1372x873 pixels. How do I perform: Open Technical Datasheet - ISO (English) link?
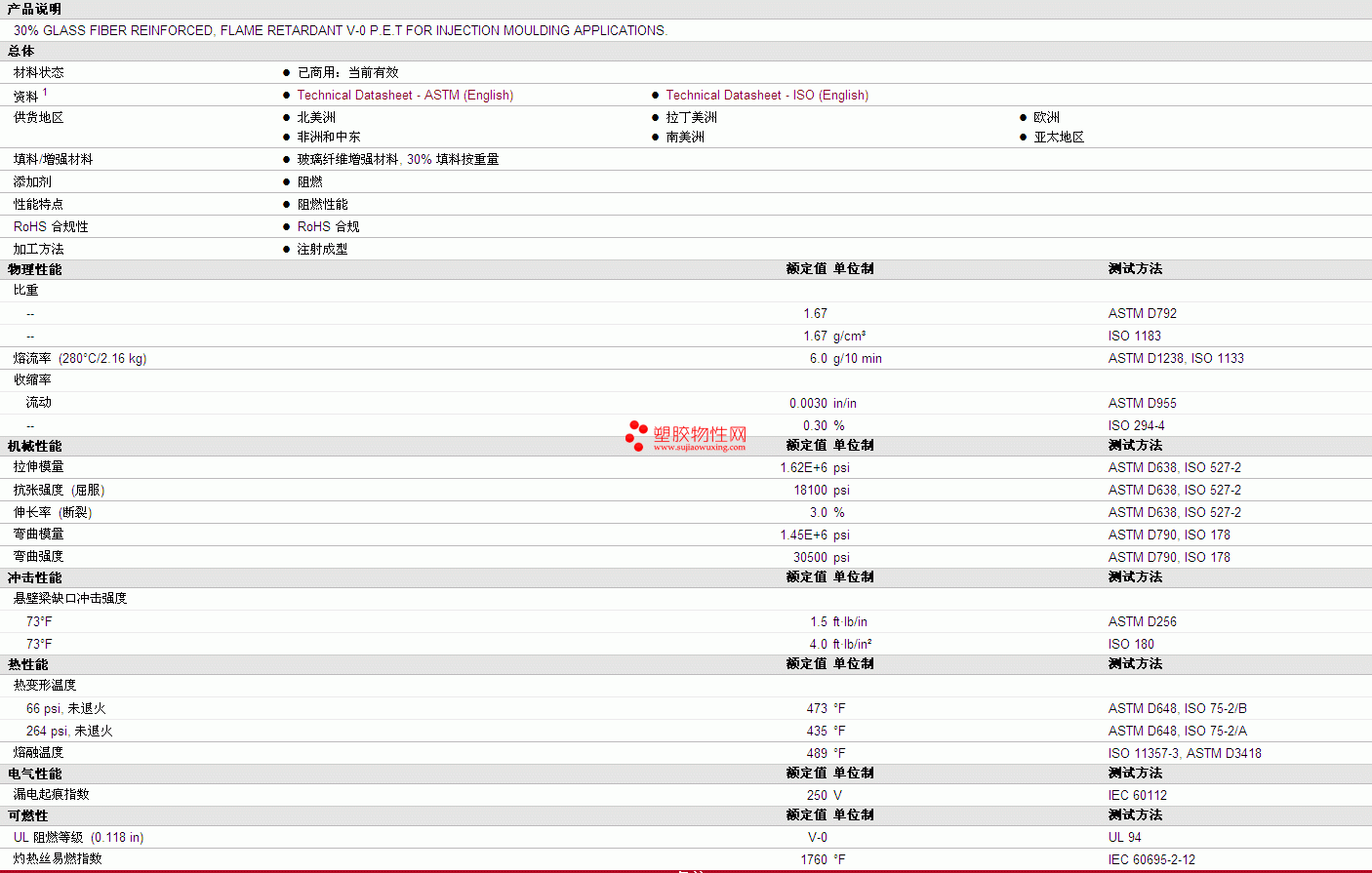(767, 95)
